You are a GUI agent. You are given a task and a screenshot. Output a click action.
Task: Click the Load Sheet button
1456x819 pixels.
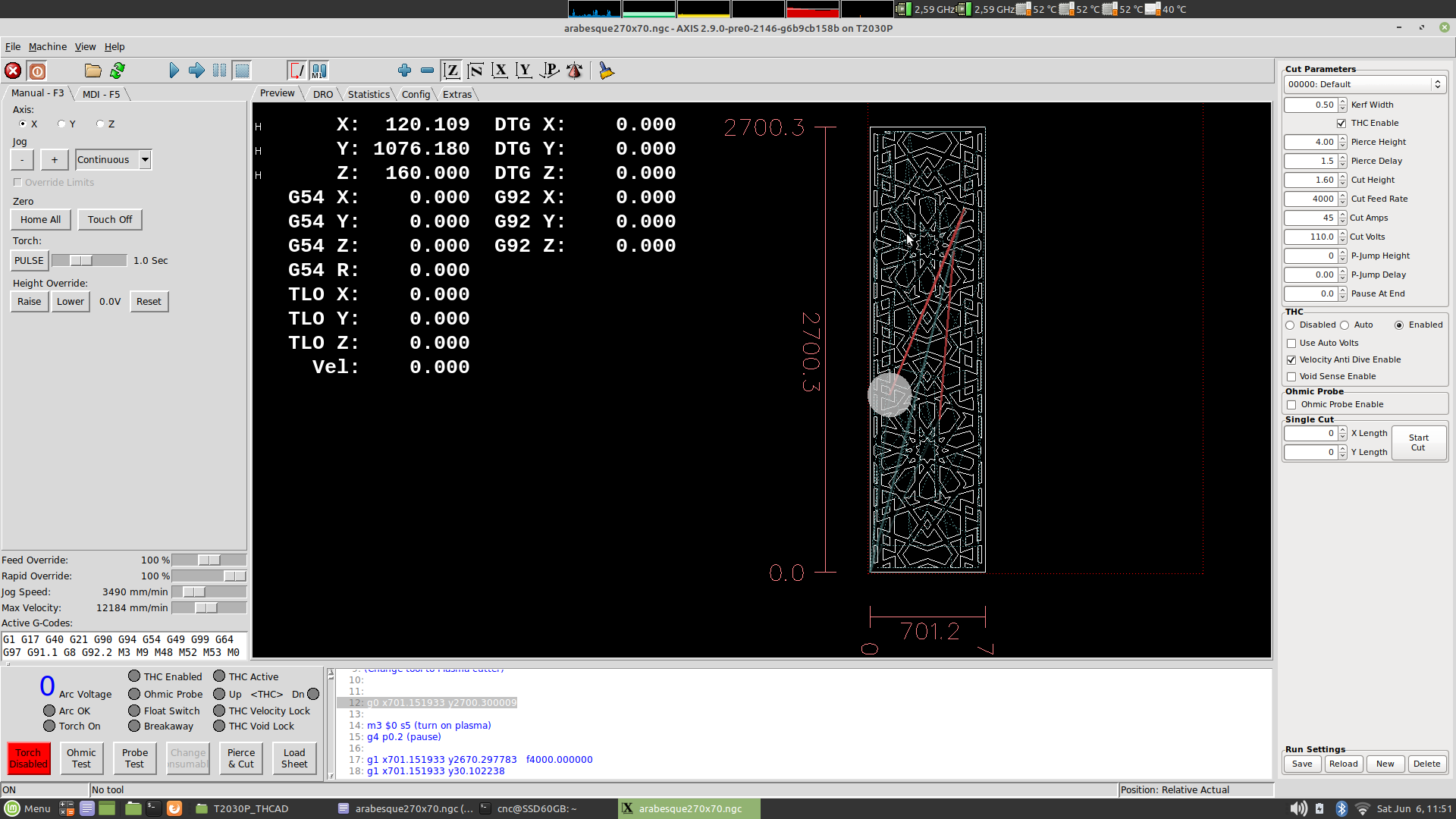(294, 758)
